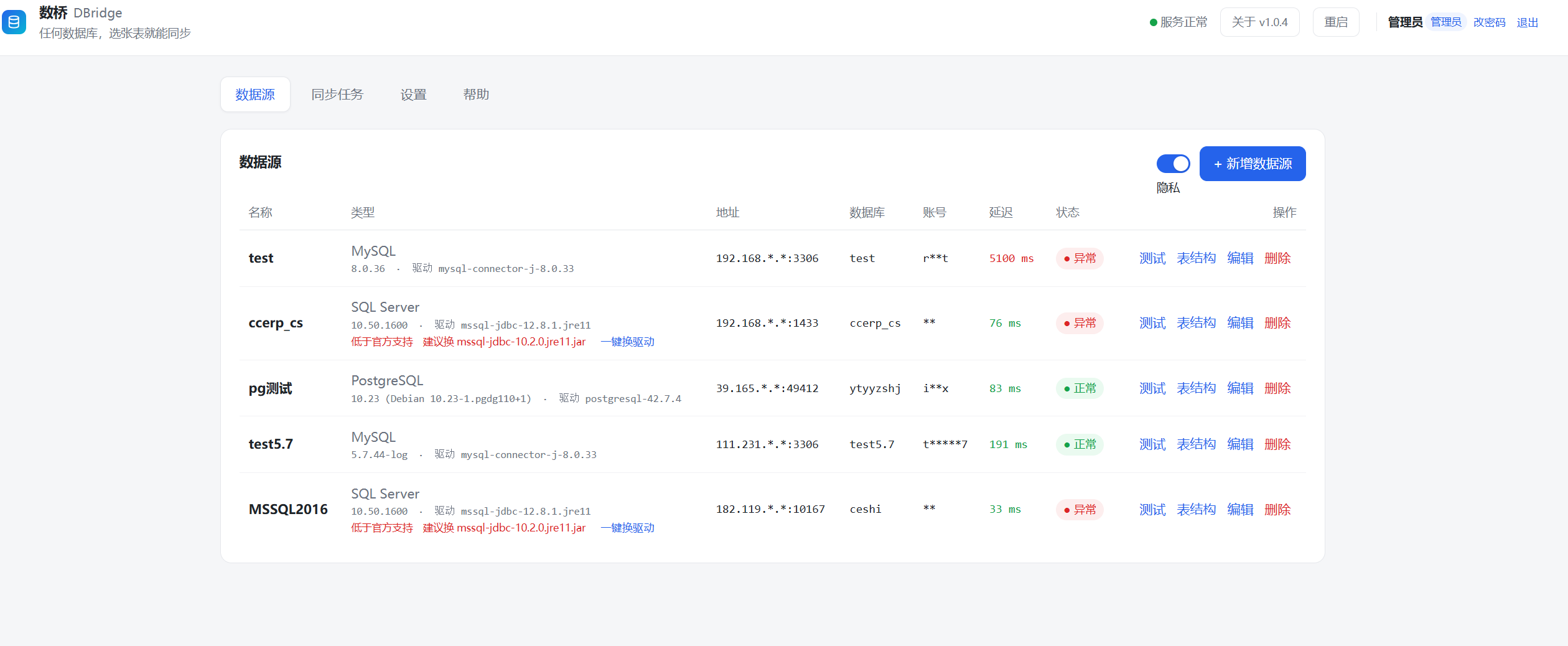This screenshot has width=1568, height=646.
Task: Click the 新增数据源 add button
Action: point(1252,164)
